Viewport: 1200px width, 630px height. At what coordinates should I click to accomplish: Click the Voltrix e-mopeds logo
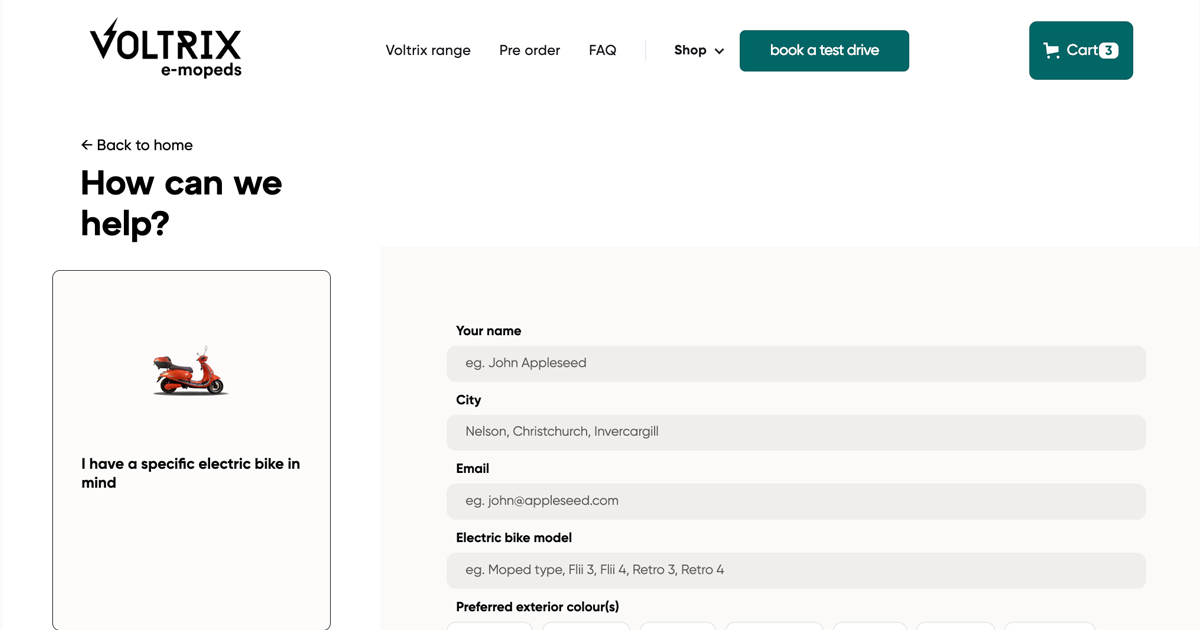(x=166, y=49)
